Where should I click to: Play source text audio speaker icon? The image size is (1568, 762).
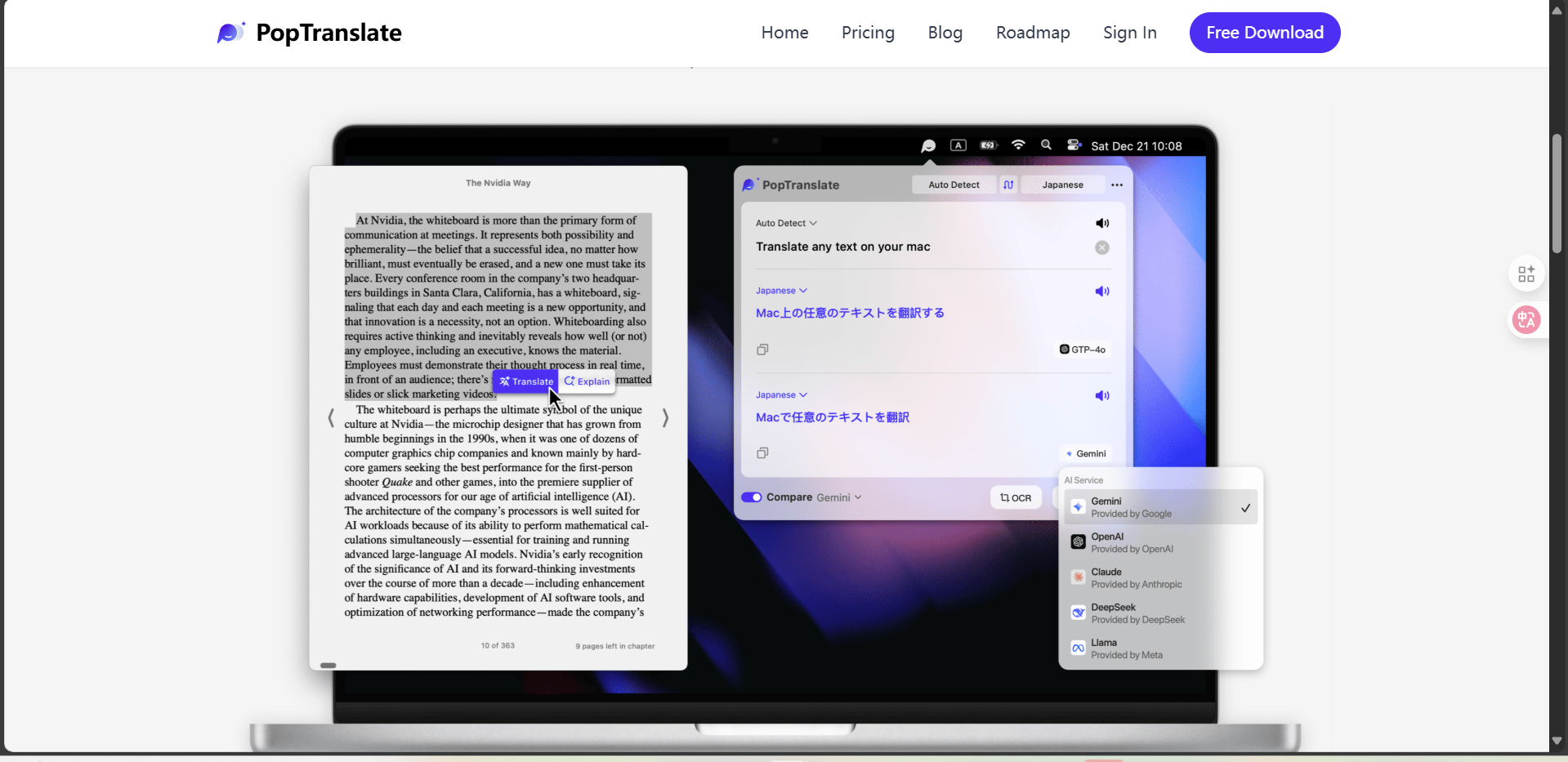pos(1102,223)
